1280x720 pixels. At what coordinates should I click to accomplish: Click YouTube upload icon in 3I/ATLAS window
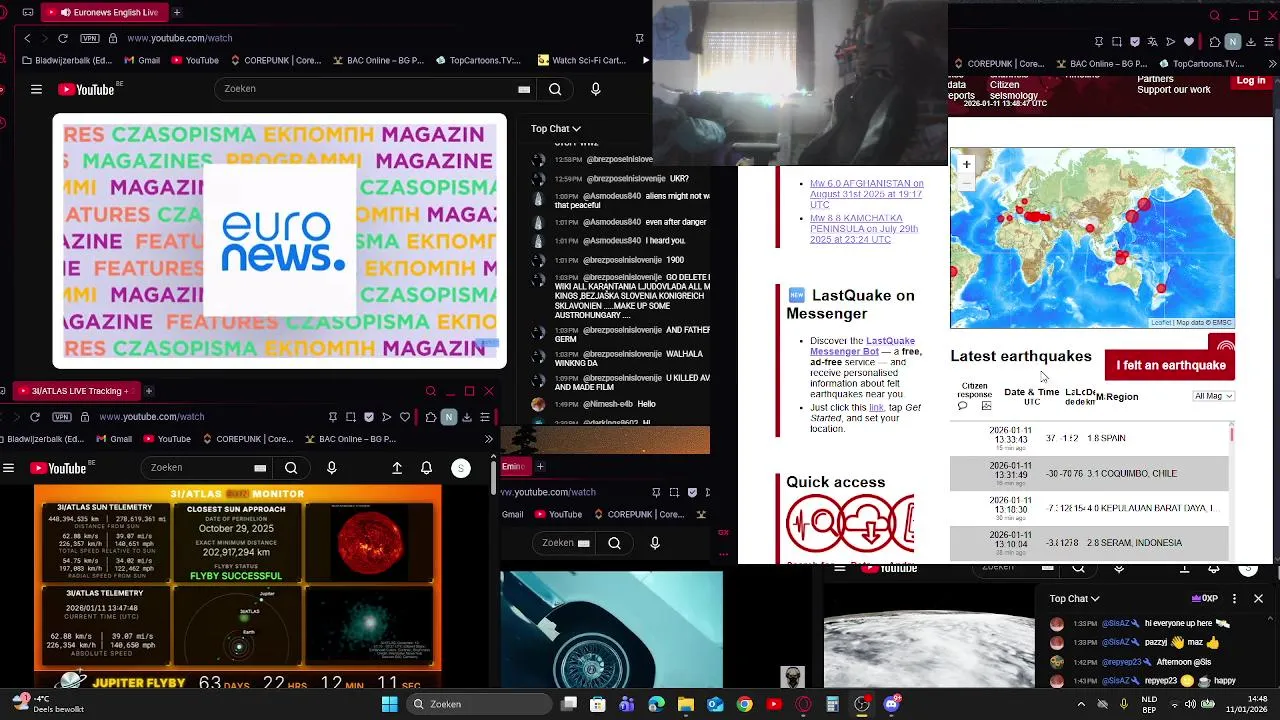click(397, 468)
